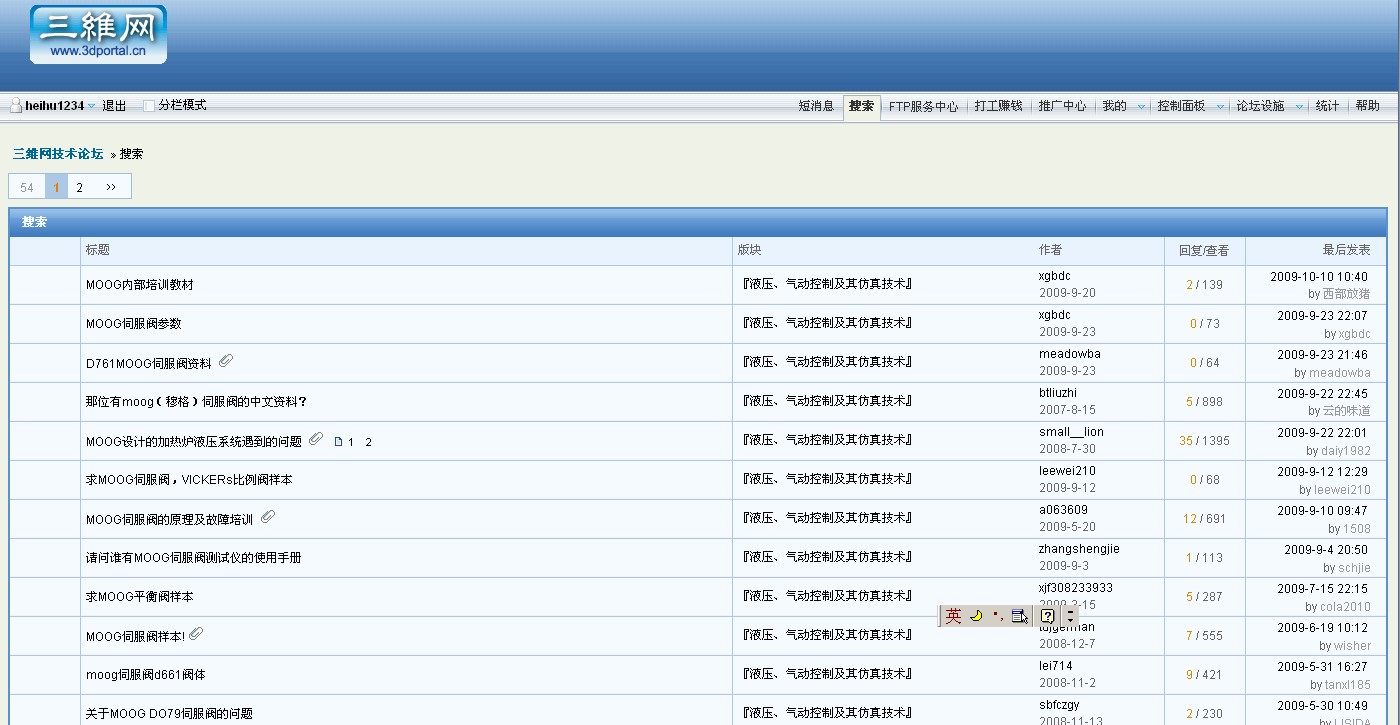Expand the heihu1234 user dropdown arrow
This screenshot has width=1400, height=725.
(x=92, y=106)
